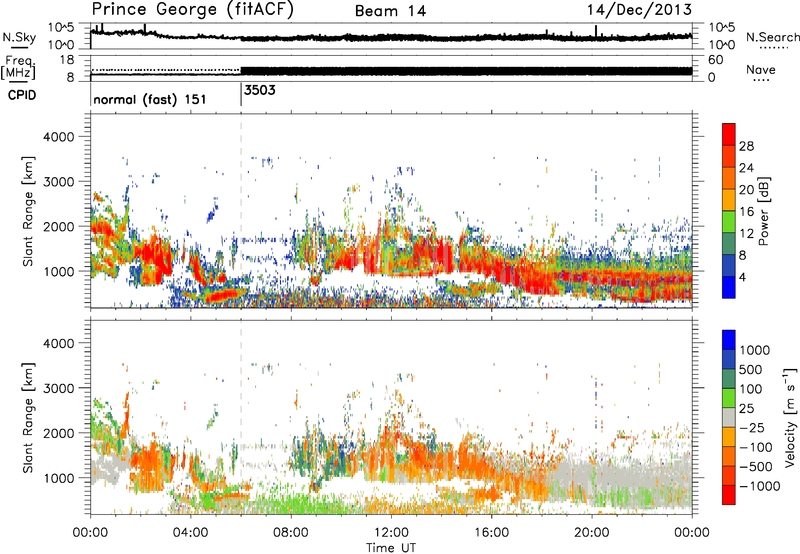Viewport: 800px width, 554px height.
Task: Click the N.Sky legend label
Action: pos(19,37)
